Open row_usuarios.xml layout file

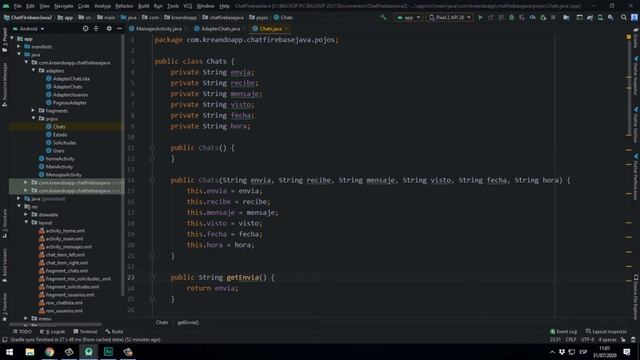click(x=64, y=310)
